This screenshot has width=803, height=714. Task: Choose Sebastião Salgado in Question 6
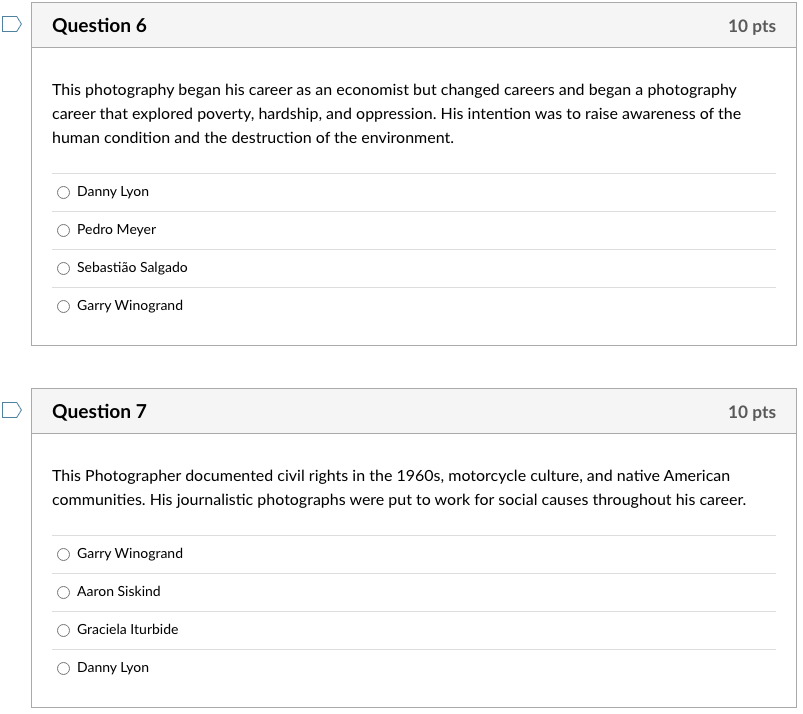[63, 268]
